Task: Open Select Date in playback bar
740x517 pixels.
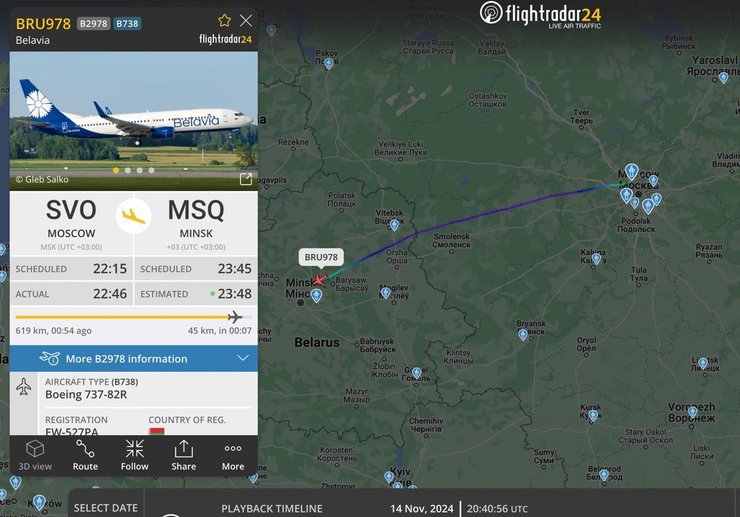Action: tap(106, 508)
